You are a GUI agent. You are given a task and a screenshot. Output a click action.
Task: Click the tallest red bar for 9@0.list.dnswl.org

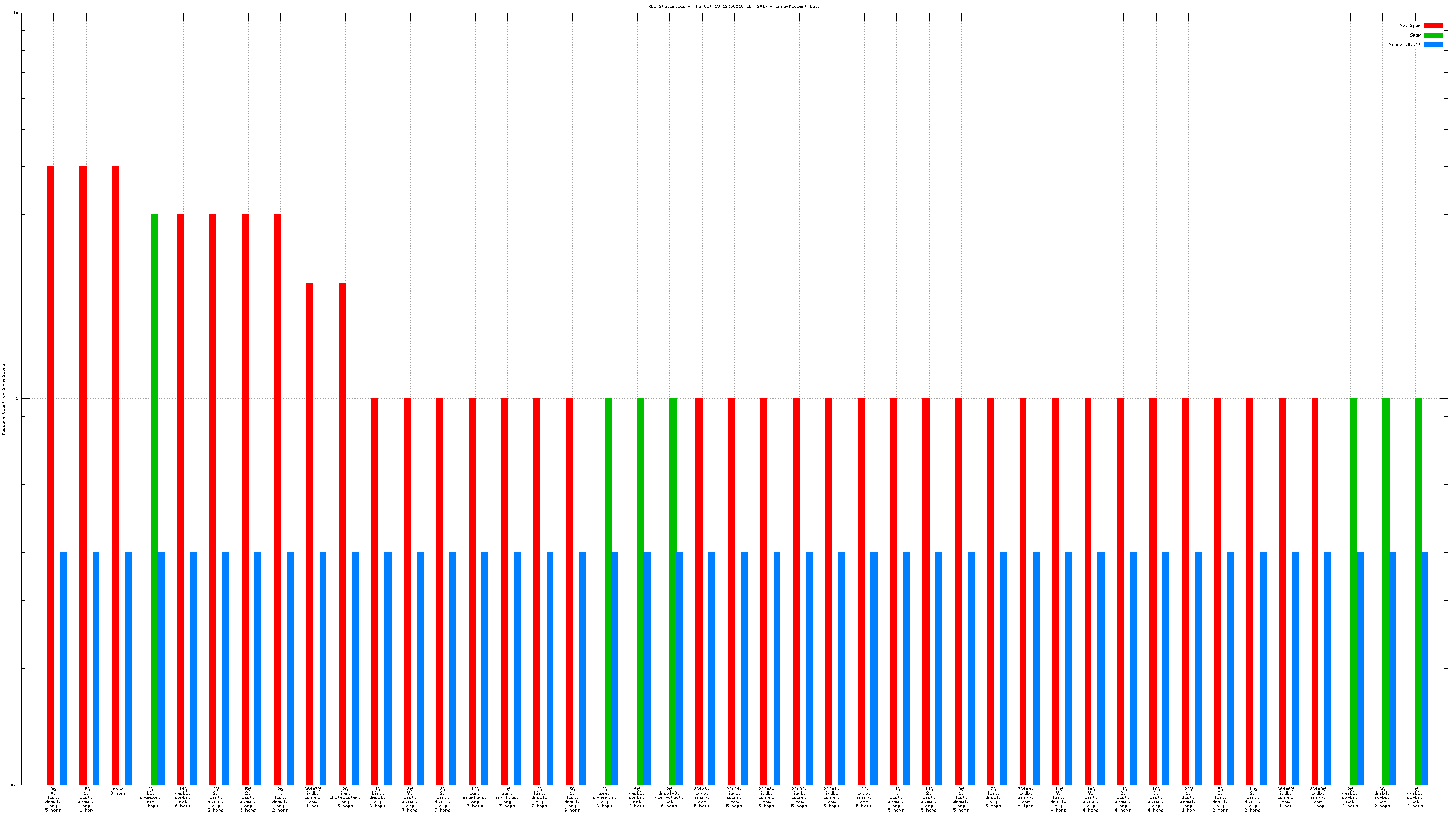(x=50, y=475)
